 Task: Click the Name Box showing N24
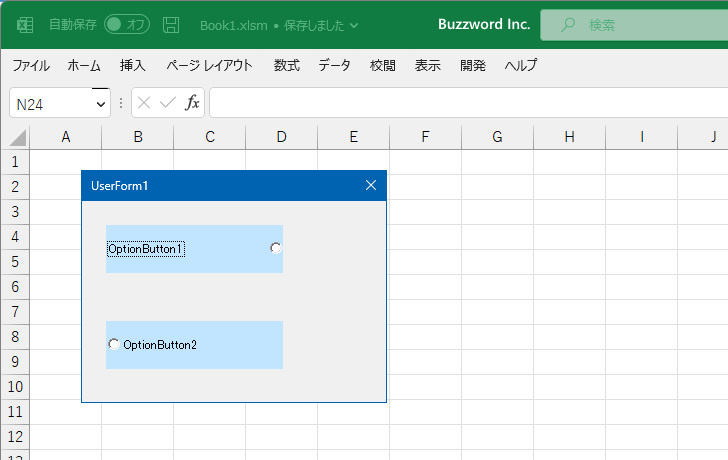coord(51,103)
